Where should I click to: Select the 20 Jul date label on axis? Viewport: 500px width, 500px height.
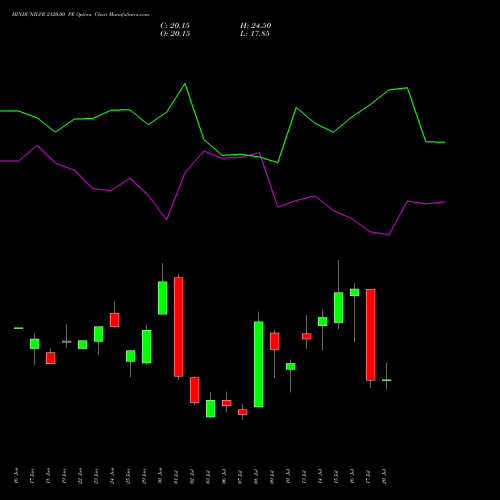click(384, 476)
